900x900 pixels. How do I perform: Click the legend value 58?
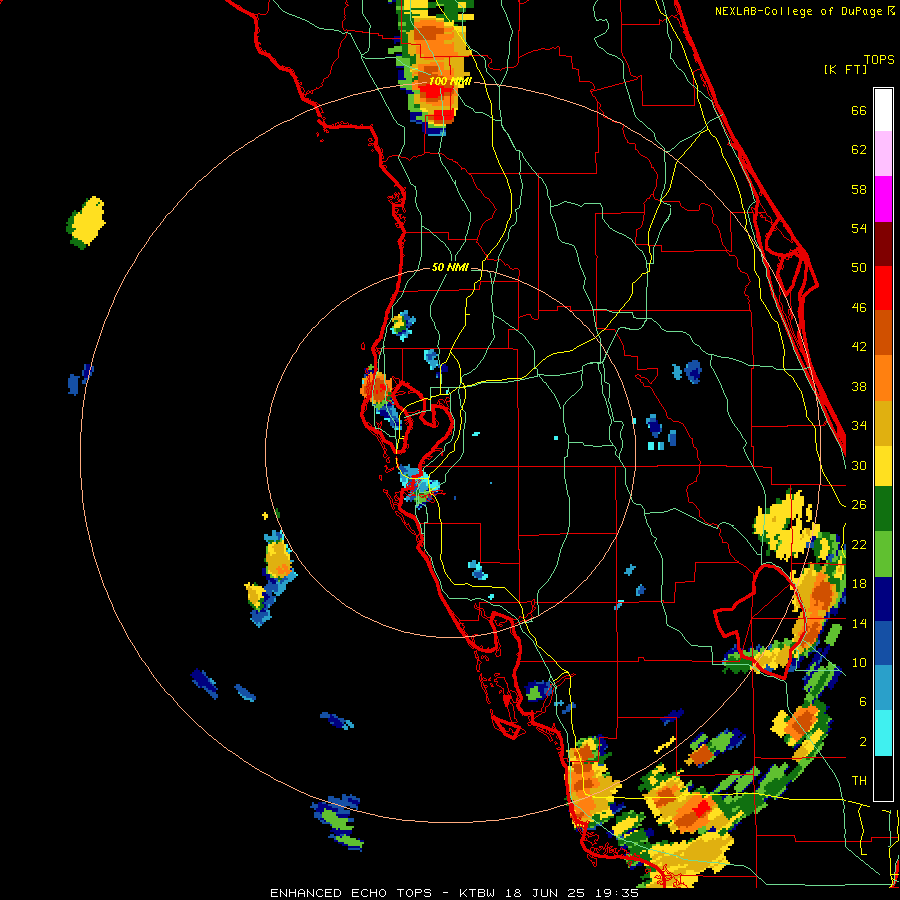click(x=859, y=190)
